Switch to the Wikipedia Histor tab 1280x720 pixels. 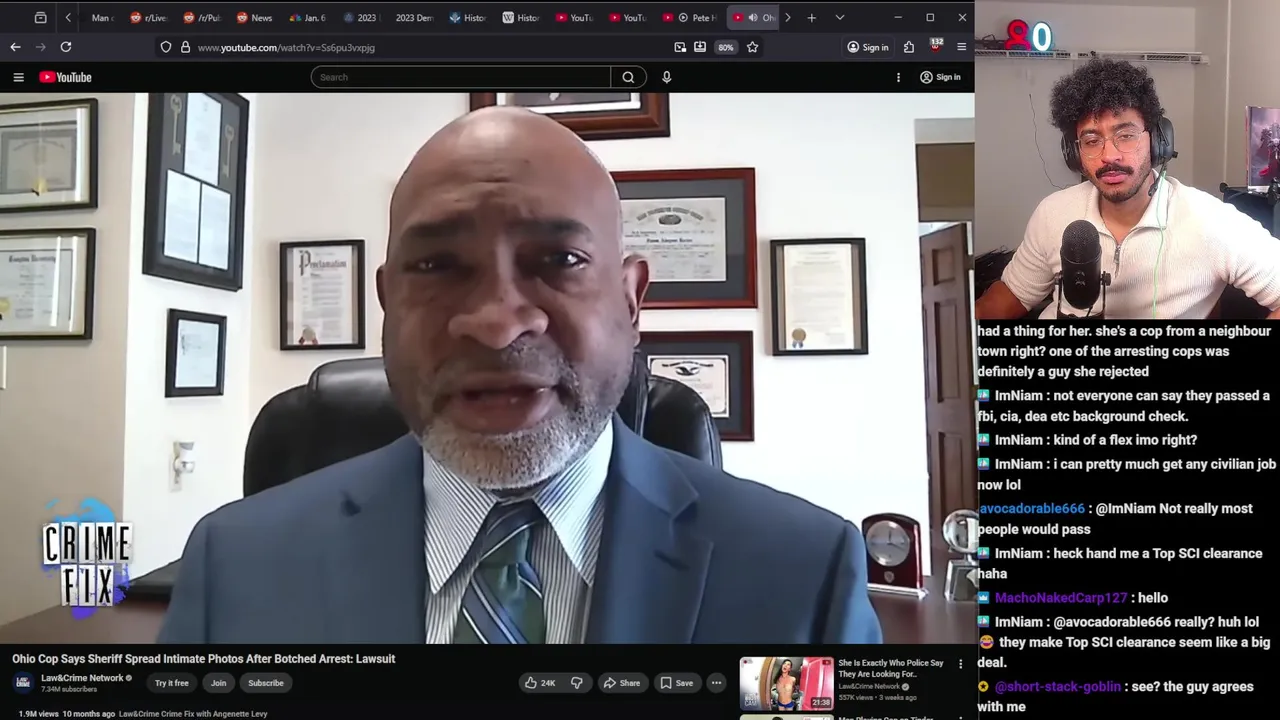coord(520,17)
